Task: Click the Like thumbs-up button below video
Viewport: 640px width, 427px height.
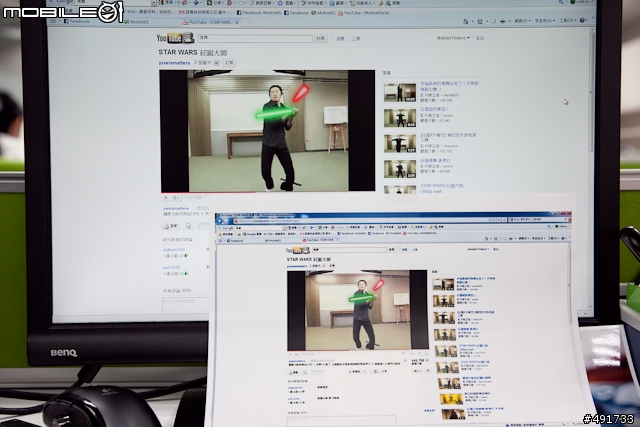Action: click(x=171, y=226)
